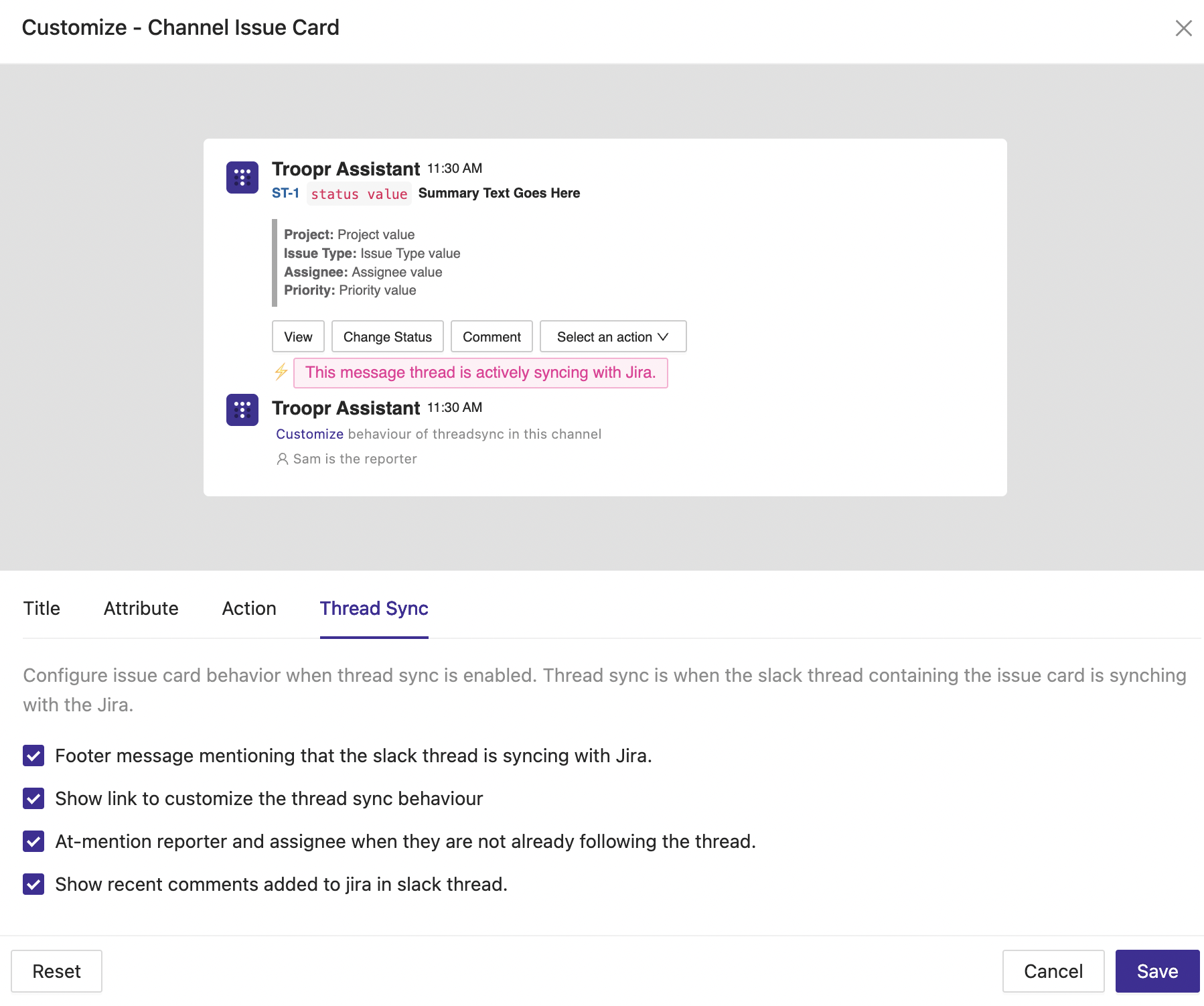Save the issue card settings
The image size is (1204, 1006).
(x=1157, y=971)
